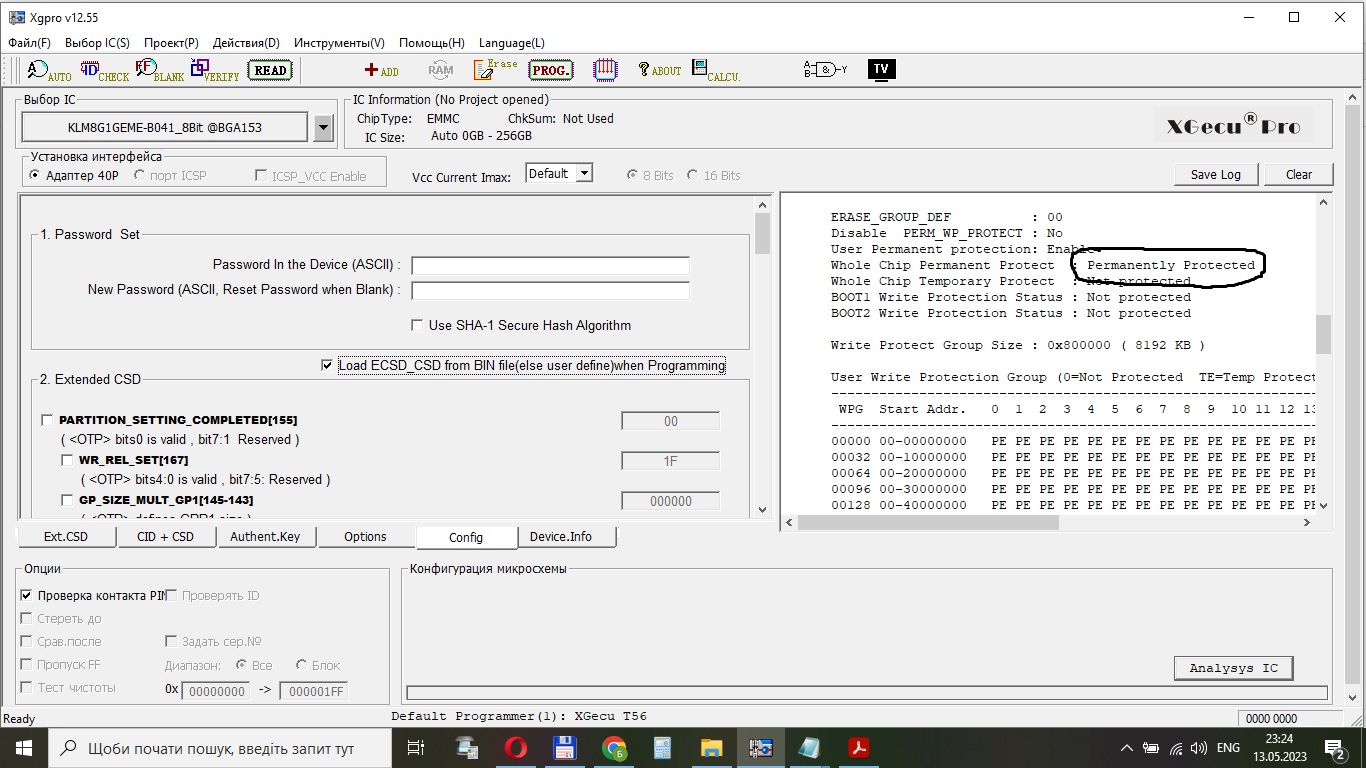Click the TV toolbar icon

tap(881, 69)
